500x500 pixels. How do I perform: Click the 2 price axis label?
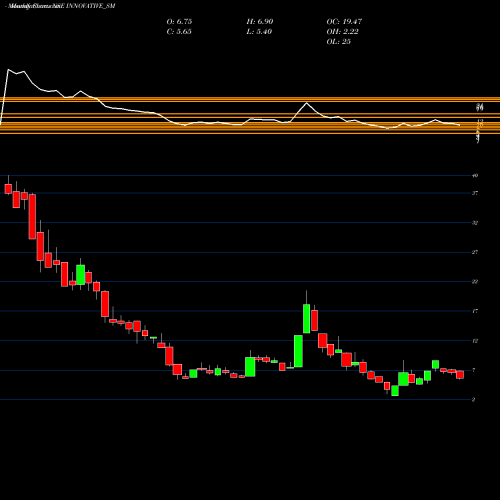pyautogui.click(x=474, y=400)
